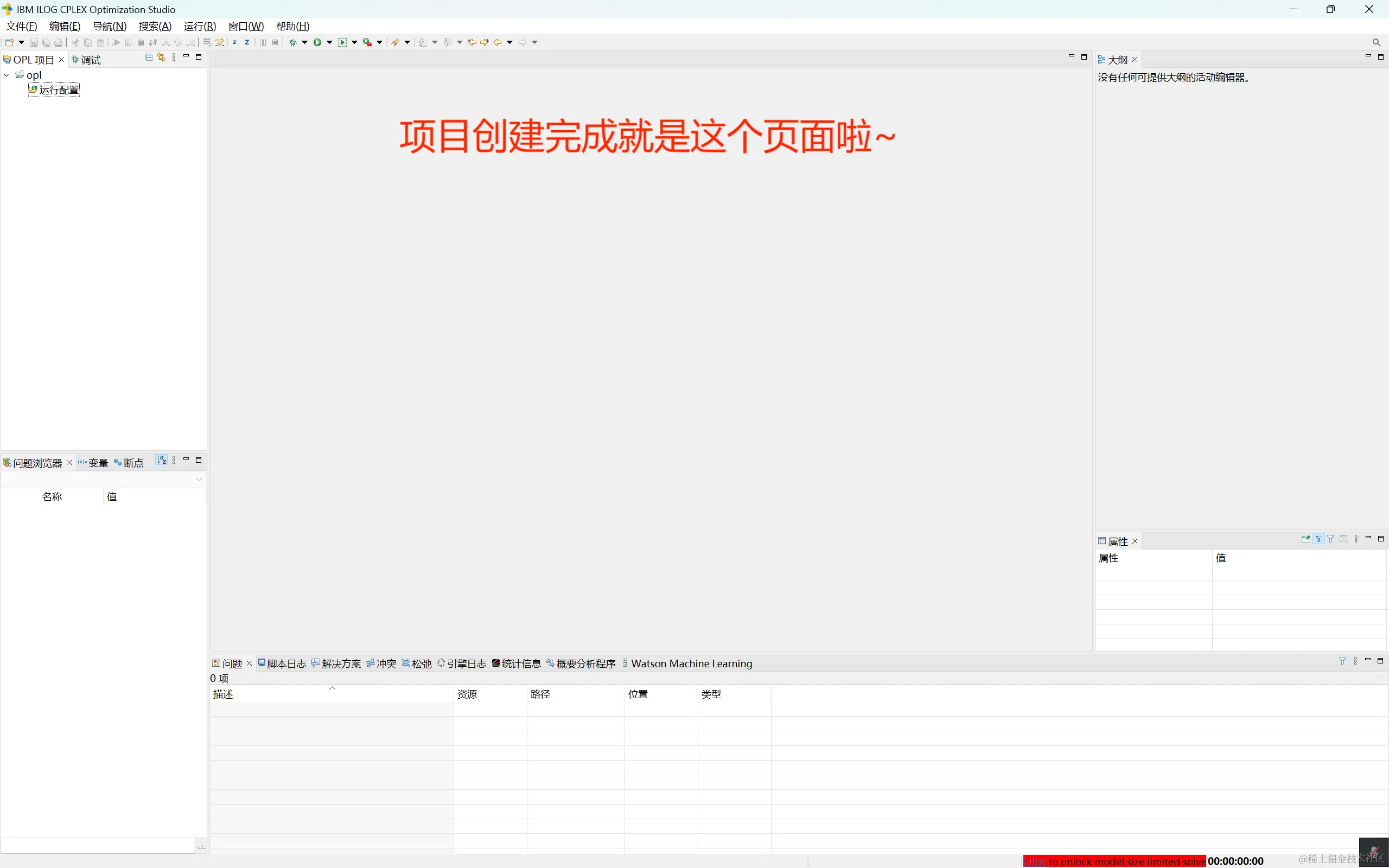Expand the 描述 column sort dropdown
1389x868 pixels.
coord(332,688)
